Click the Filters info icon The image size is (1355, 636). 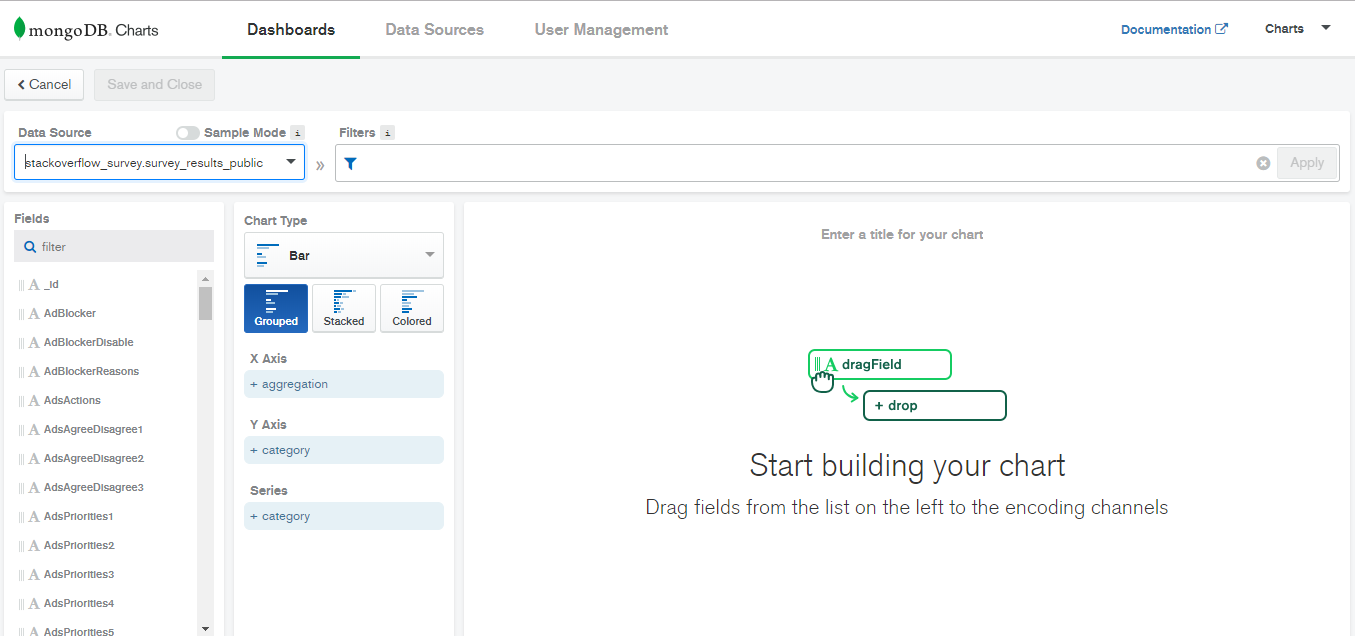pyautogui.click(x=387, y=132)
